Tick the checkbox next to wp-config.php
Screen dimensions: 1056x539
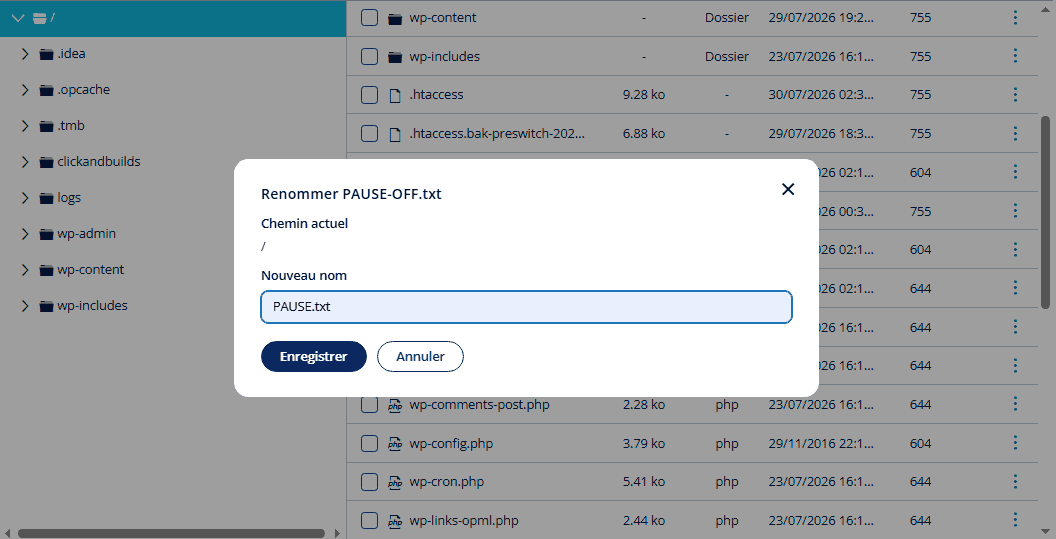[x=369, y=443]
